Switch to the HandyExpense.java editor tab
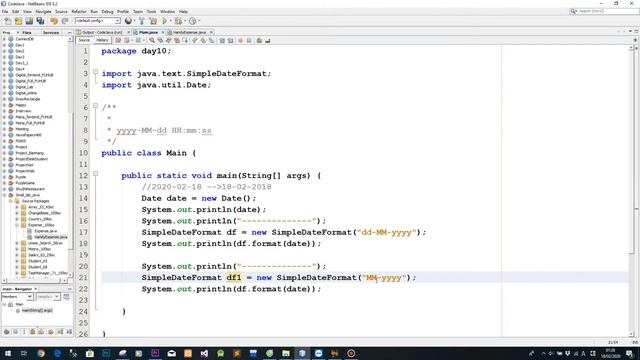 [189, 32]
